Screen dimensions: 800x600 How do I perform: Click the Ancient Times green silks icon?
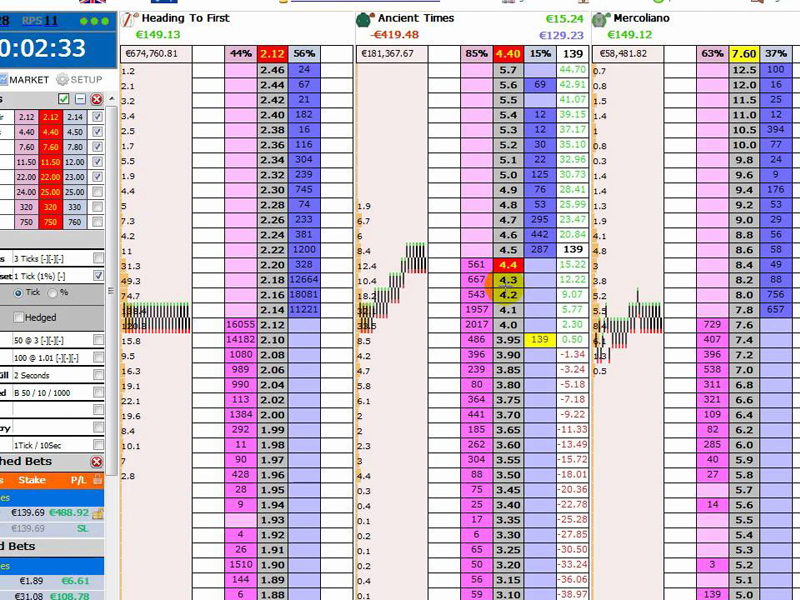[365, 19]
